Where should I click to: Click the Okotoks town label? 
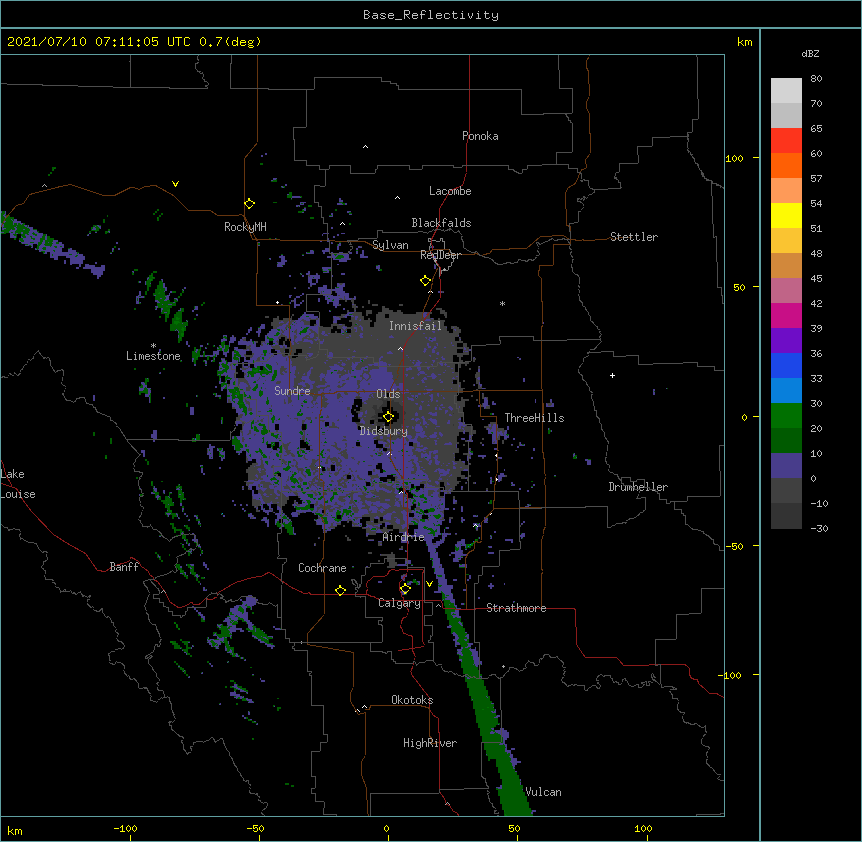[412, 700]
